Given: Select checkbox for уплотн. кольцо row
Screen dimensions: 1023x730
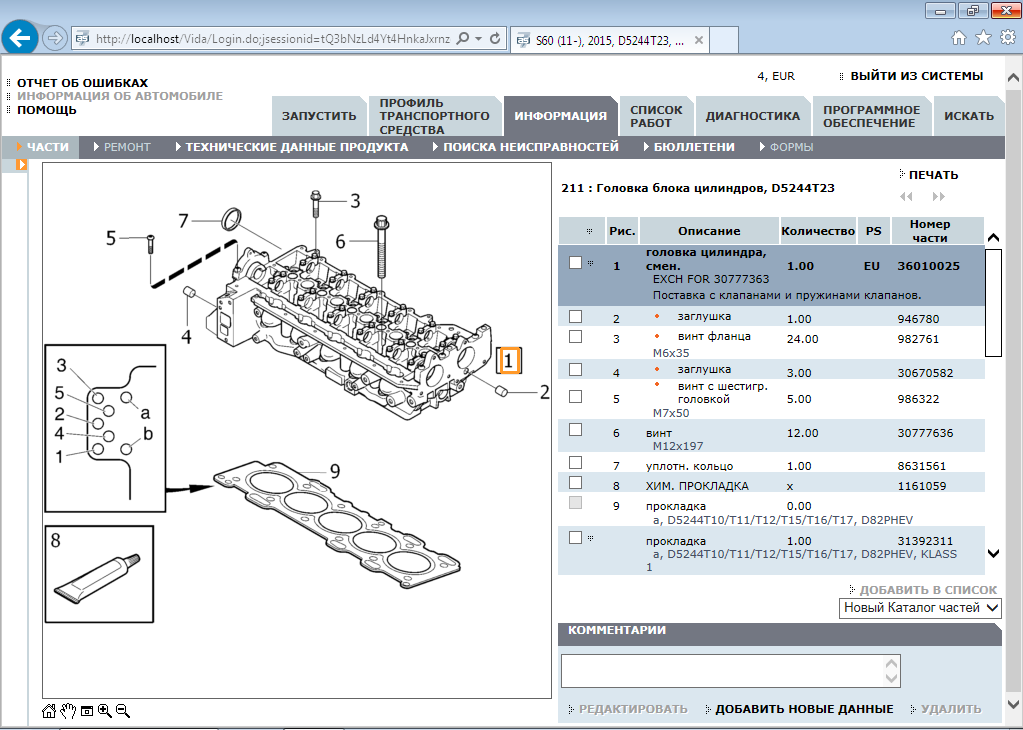Looking at the screenshot, I should coord(575,463).
